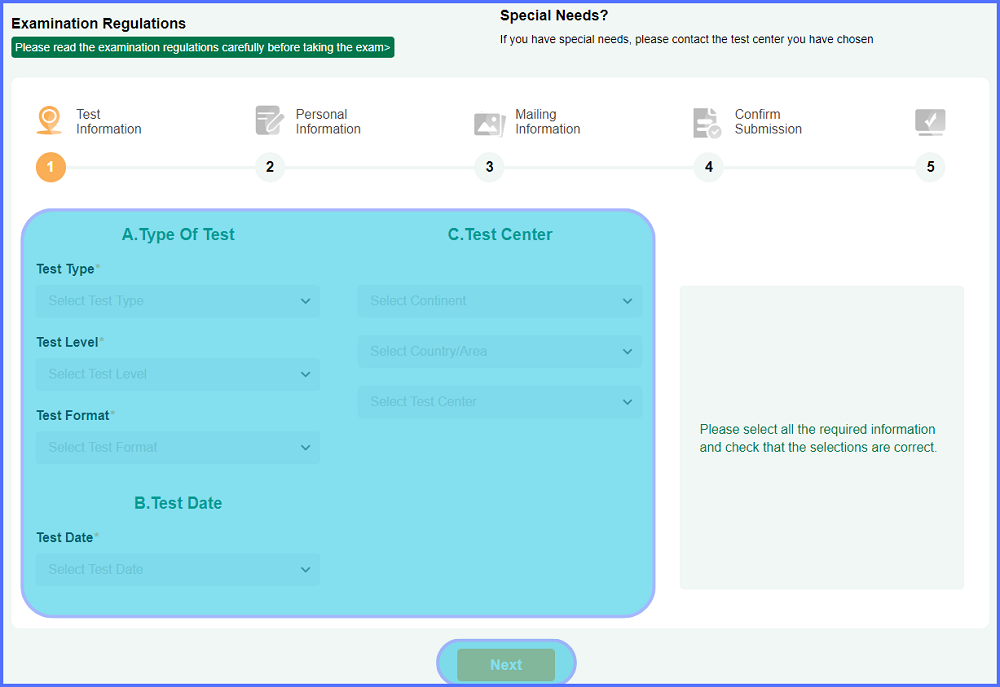Expand the Select Test Level dropdown
1000x687 pixels.
pyautogui.click(x=178, y=374)
